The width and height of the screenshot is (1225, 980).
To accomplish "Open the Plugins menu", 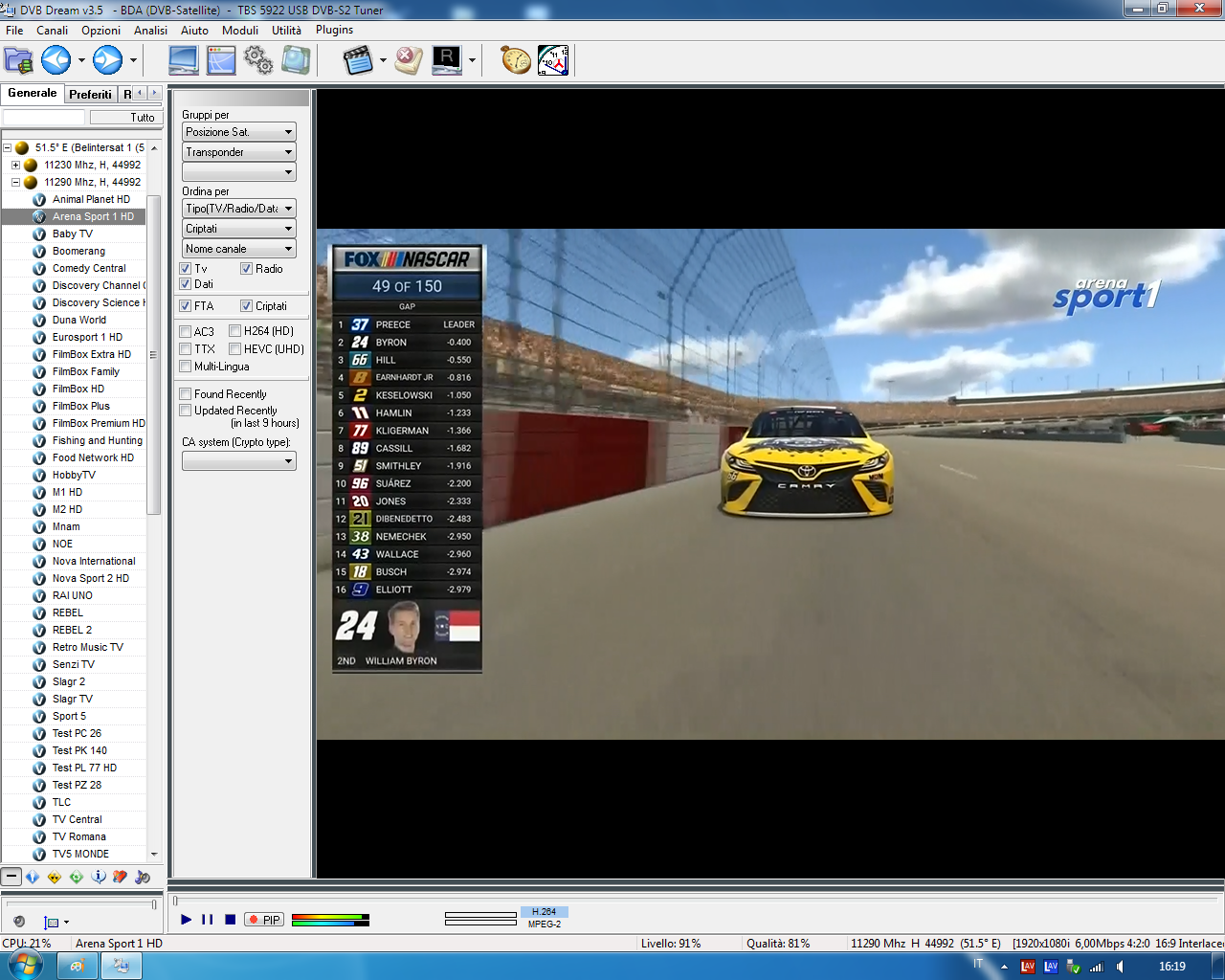I will pos(335,30).
